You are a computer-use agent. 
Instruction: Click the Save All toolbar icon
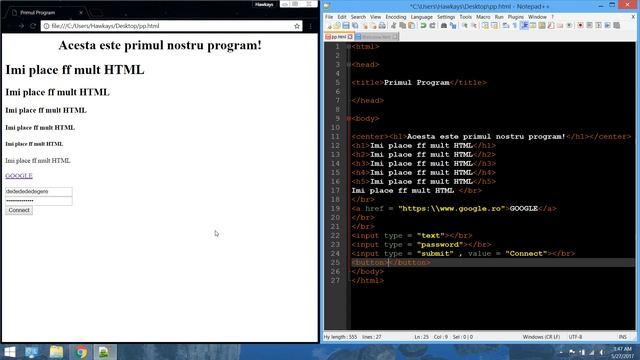pos(355,26)
